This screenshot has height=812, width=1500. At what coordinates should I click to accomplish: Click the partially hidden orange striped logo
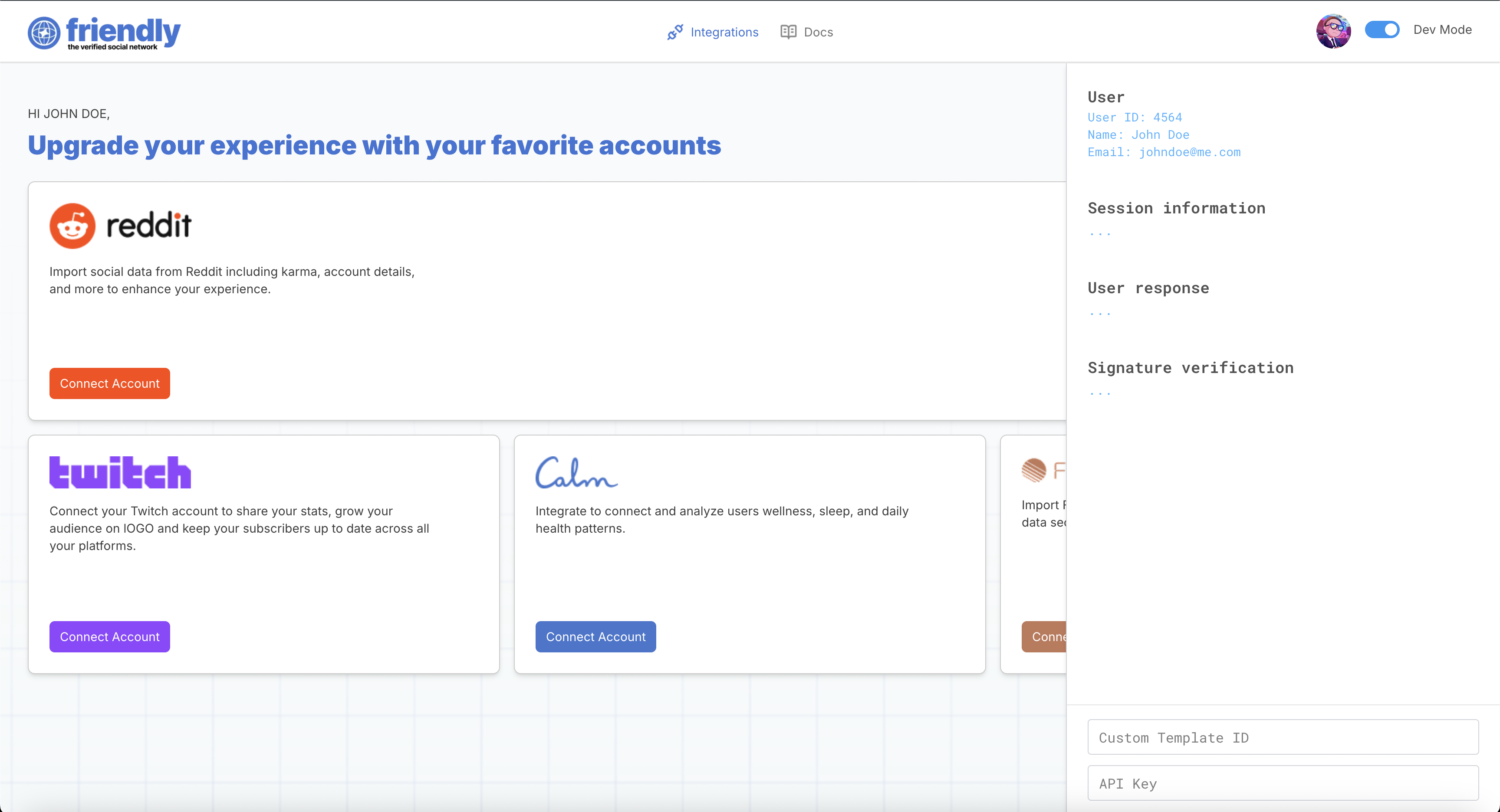pyautogui.click(x=1034, y=470)
